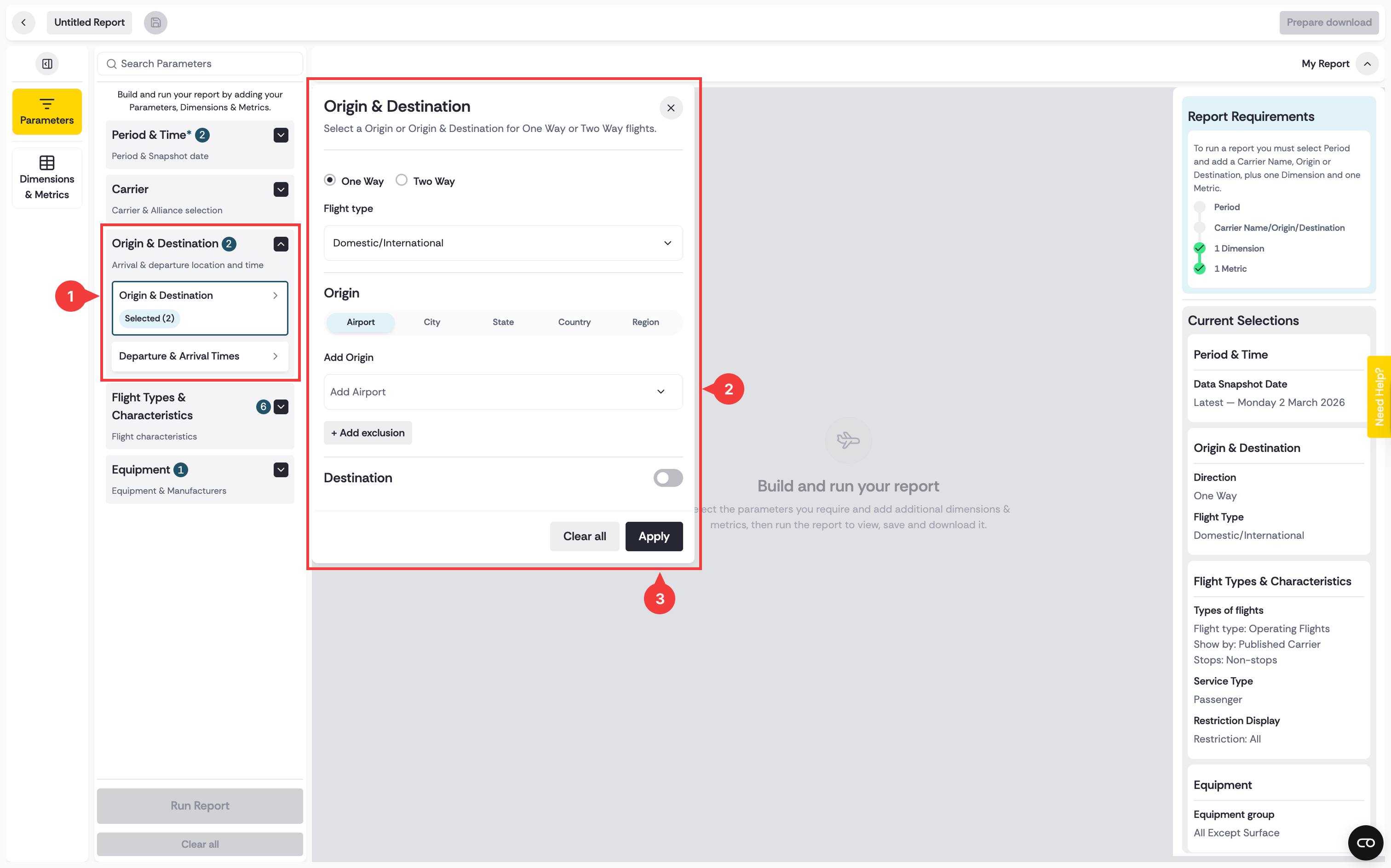This screenshot has height=868, width=1391.
Task: Click the airplane placeholder icon
Action: pos(848,440)
